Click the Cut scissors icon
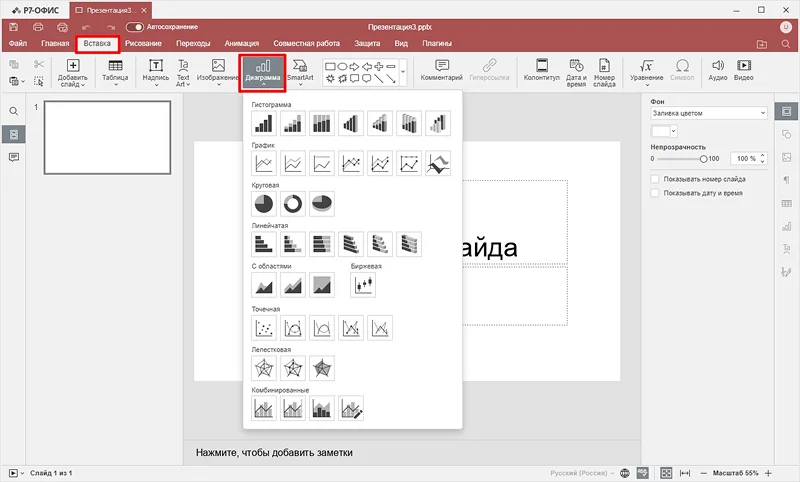The height and width of the screenshot is (482, 800). point(39,64)
